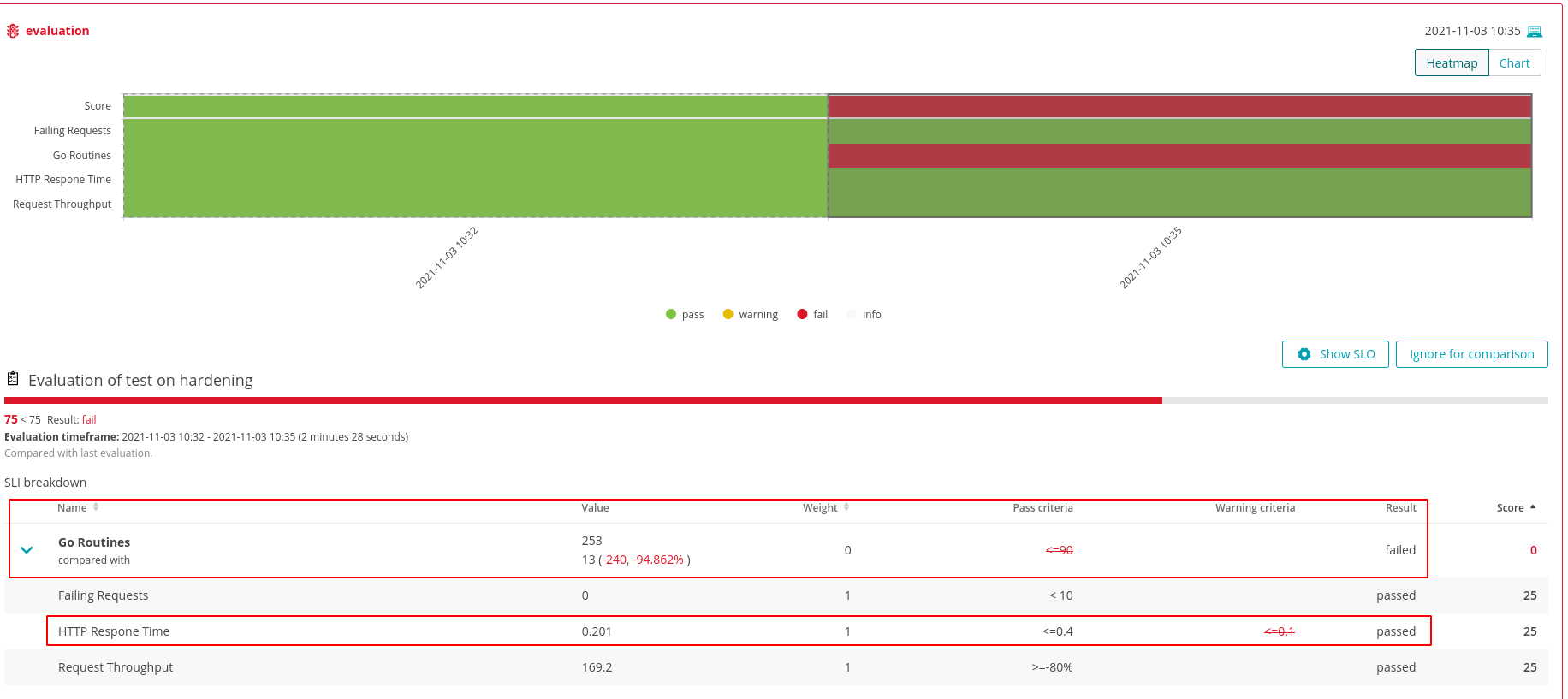Click the red Go Routines heatmap tile
This screenshot has width=1568, height=699.
(1179, 156)
